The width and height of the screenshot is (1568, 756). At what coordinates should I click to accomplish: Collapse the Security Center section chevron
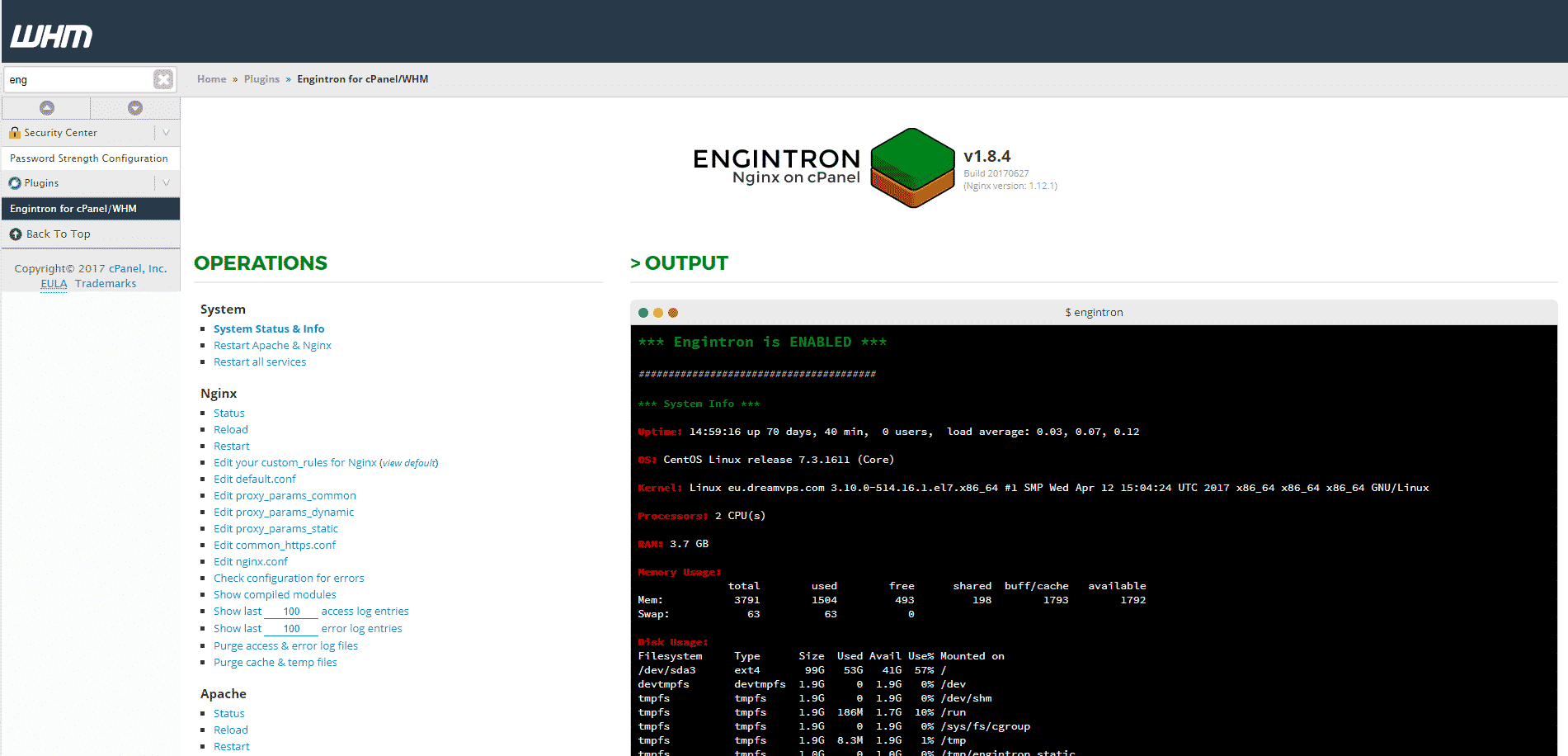click(x=167, y=132)
